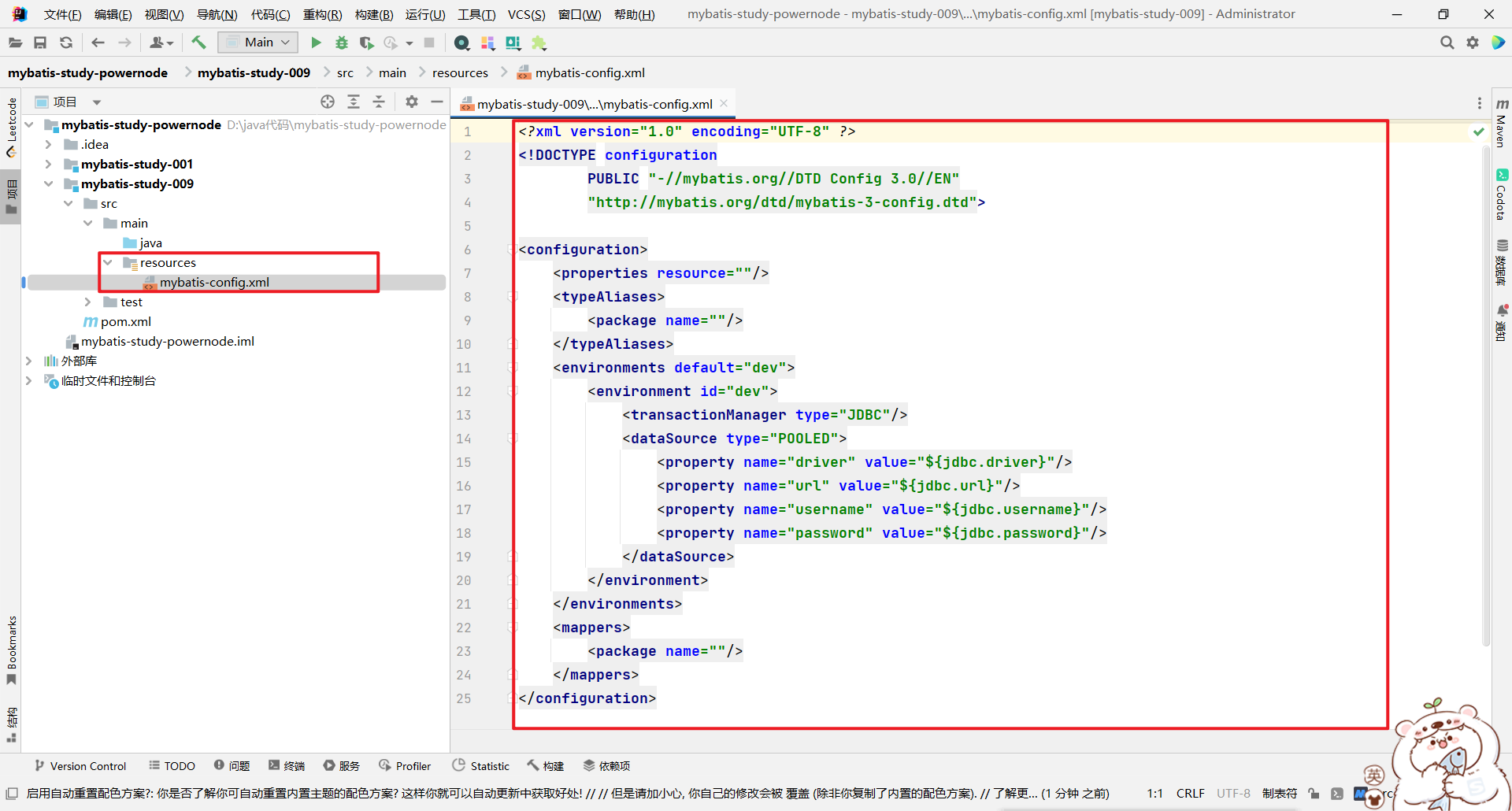
Task: Build project with the green hammer icon
Action: point(198,43)
